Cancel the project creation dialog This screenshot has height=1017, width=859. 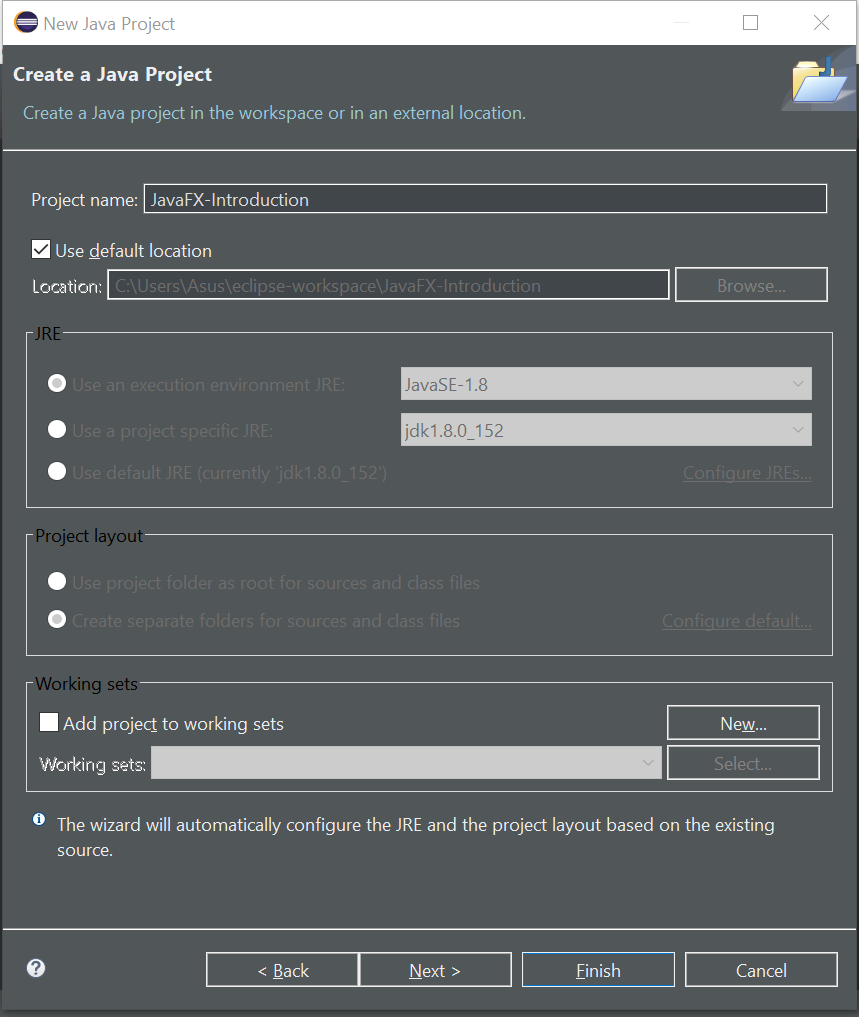pos(761,970)
